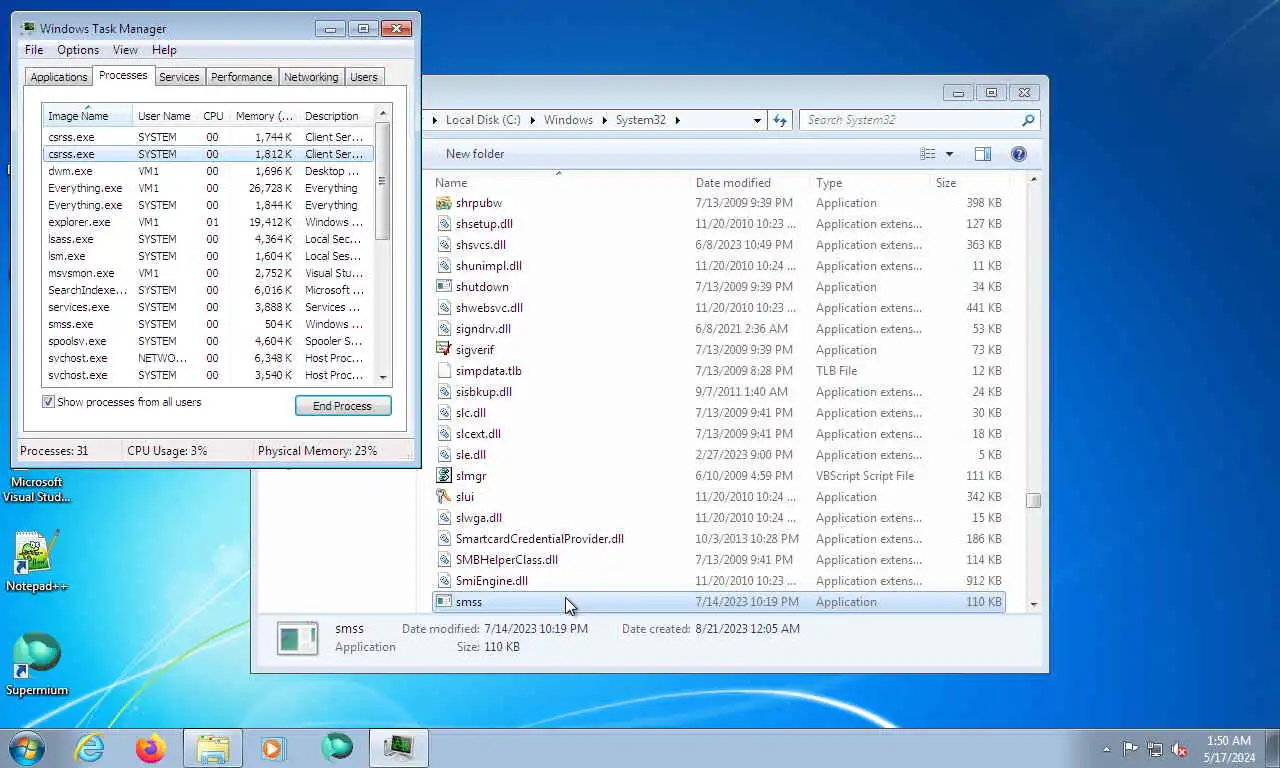The height and width of the screenshot is (768, 1280).
Task: Click the search magnifier icon in Explorer
Action: click(x=1027, y=120)
